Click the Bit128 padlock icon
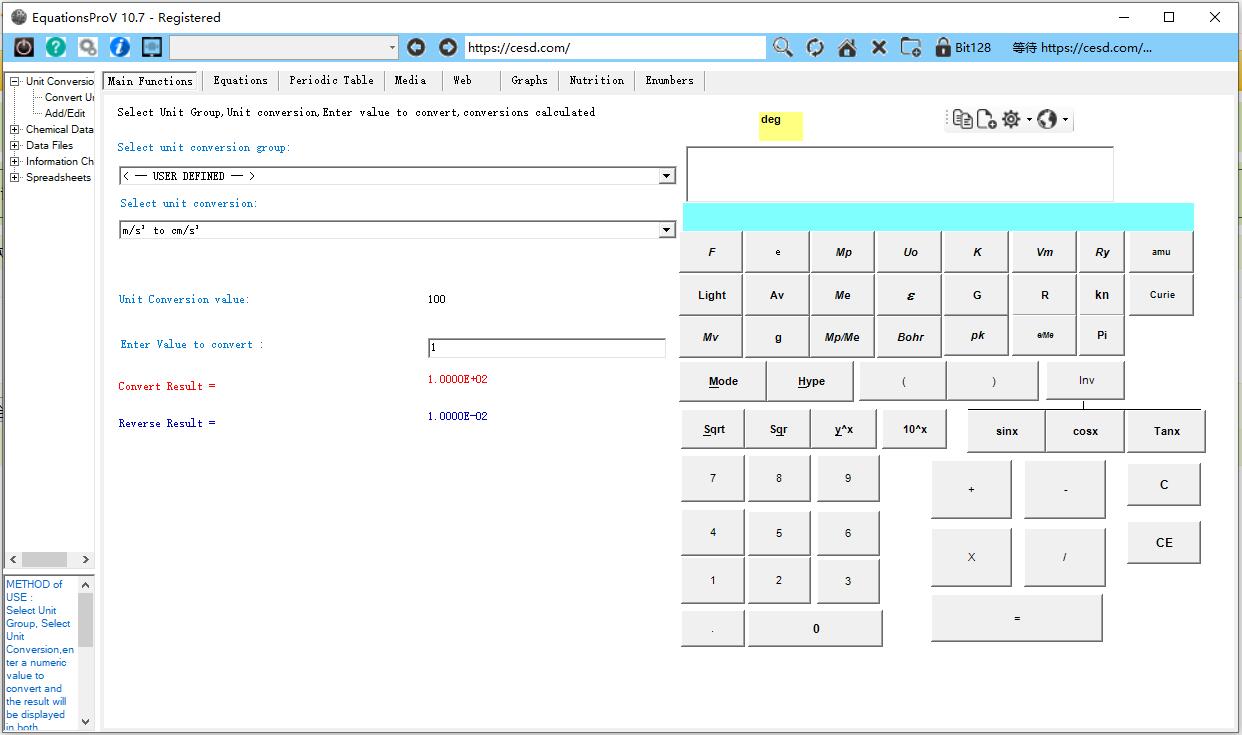This screenshot has width=1242, height=735. click(942, 46)
